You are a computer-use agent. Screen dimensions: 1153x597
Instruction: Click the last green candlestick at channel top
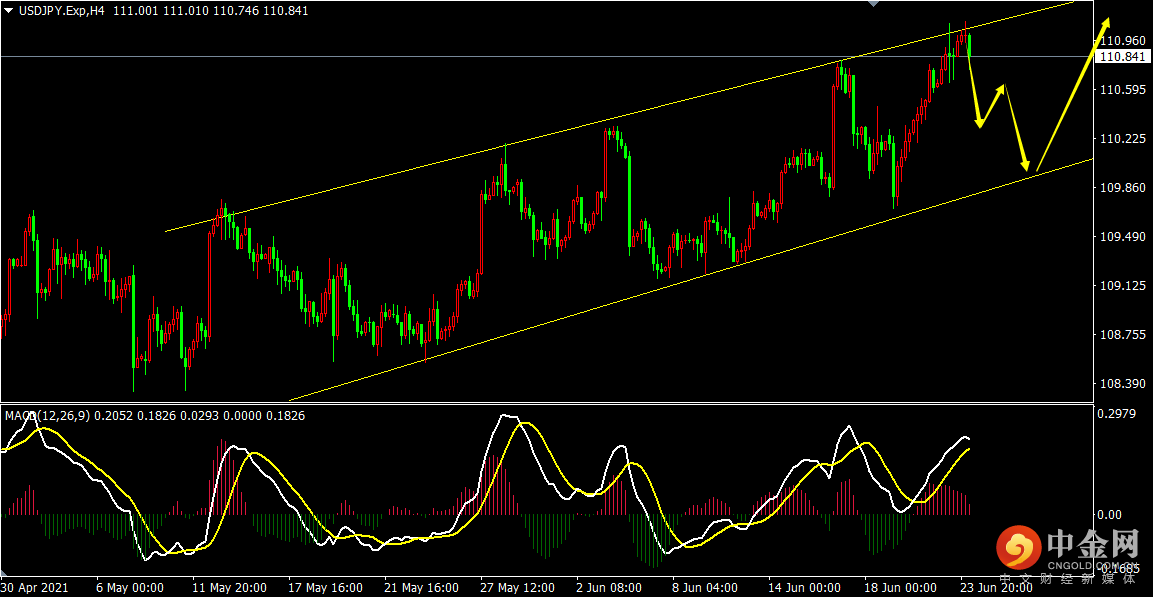click(x=971, y=45)
